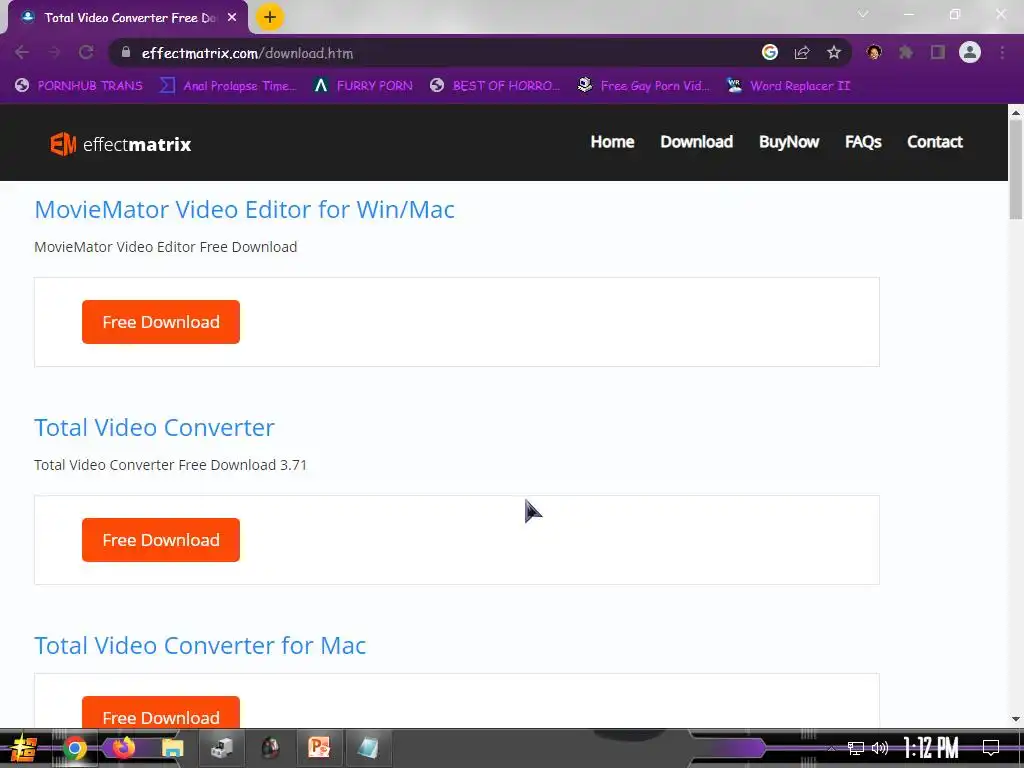1024x768 pixels.
Task: Open the Extensions puzzle icon
Action: (x=906, y=52)
